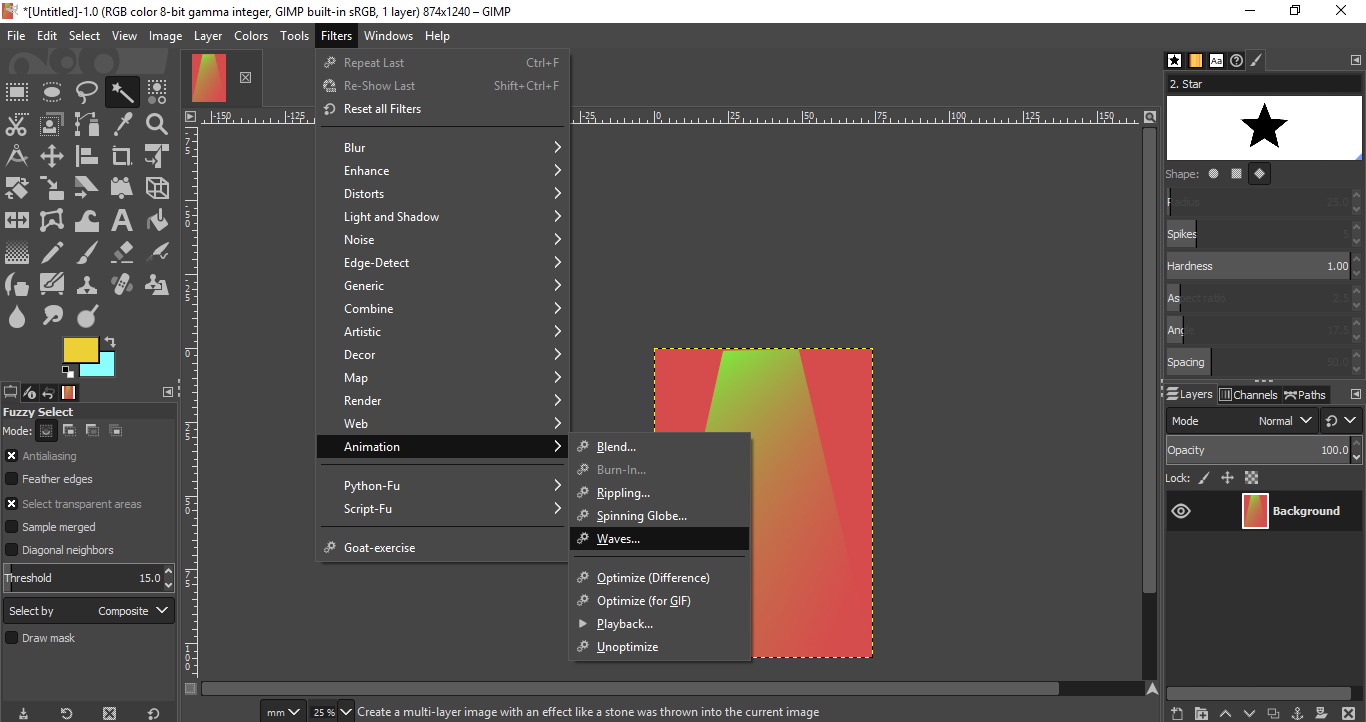Switch to the Paths tab
Screen dimensions: 1366x722
pyautogui.click(x=1305, y=395)
